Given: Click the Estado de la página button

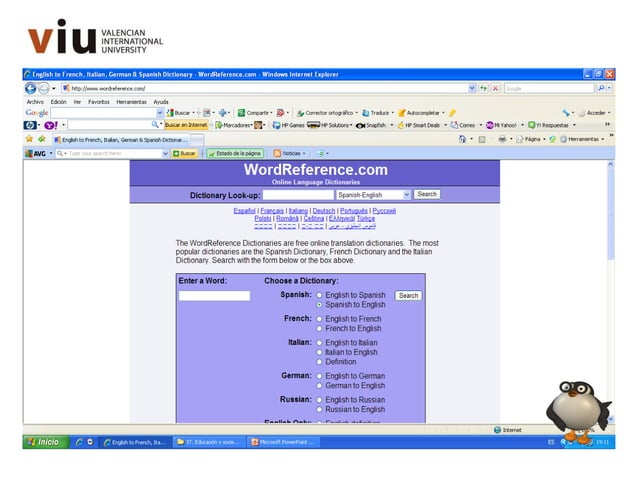Looking at the screenshot, I should point(235,153).
